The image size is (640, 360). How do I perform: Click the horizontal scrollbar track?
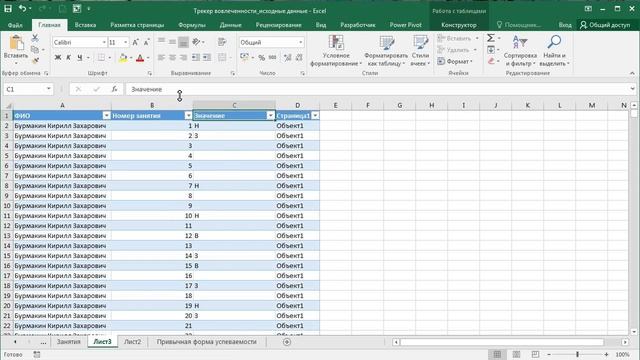tap(502, 342)
